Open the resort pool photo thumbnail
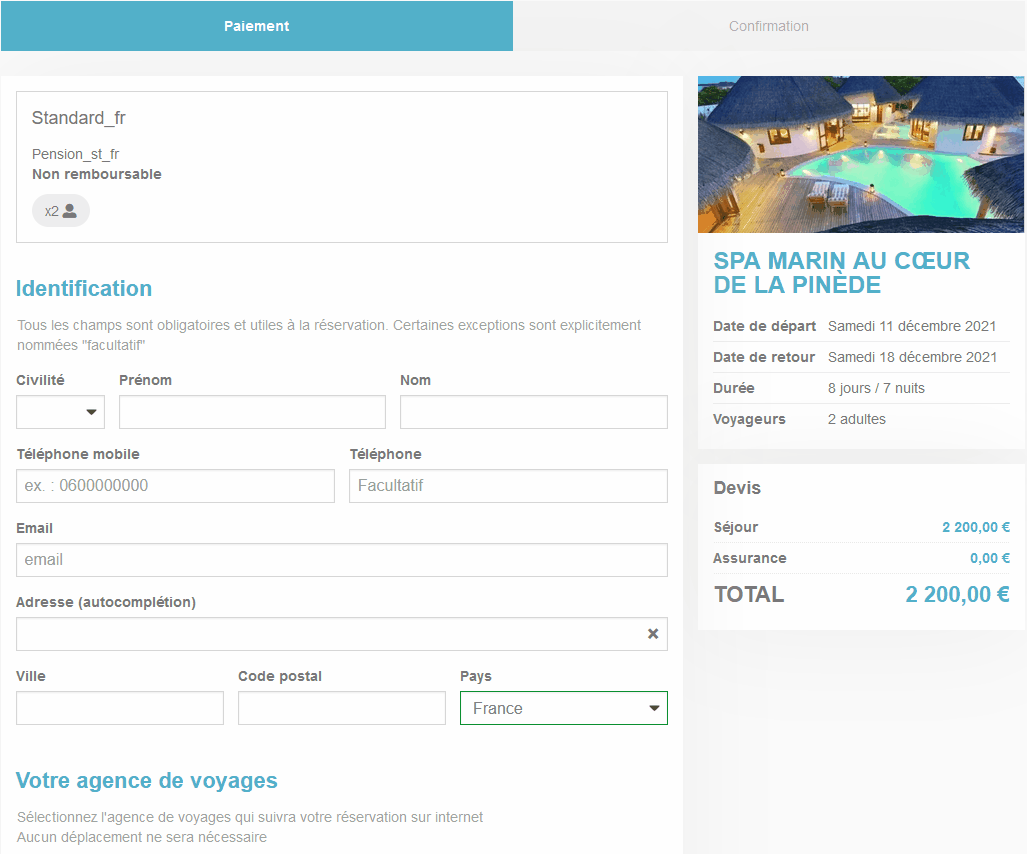1027x854 pixels. point(860,154)
